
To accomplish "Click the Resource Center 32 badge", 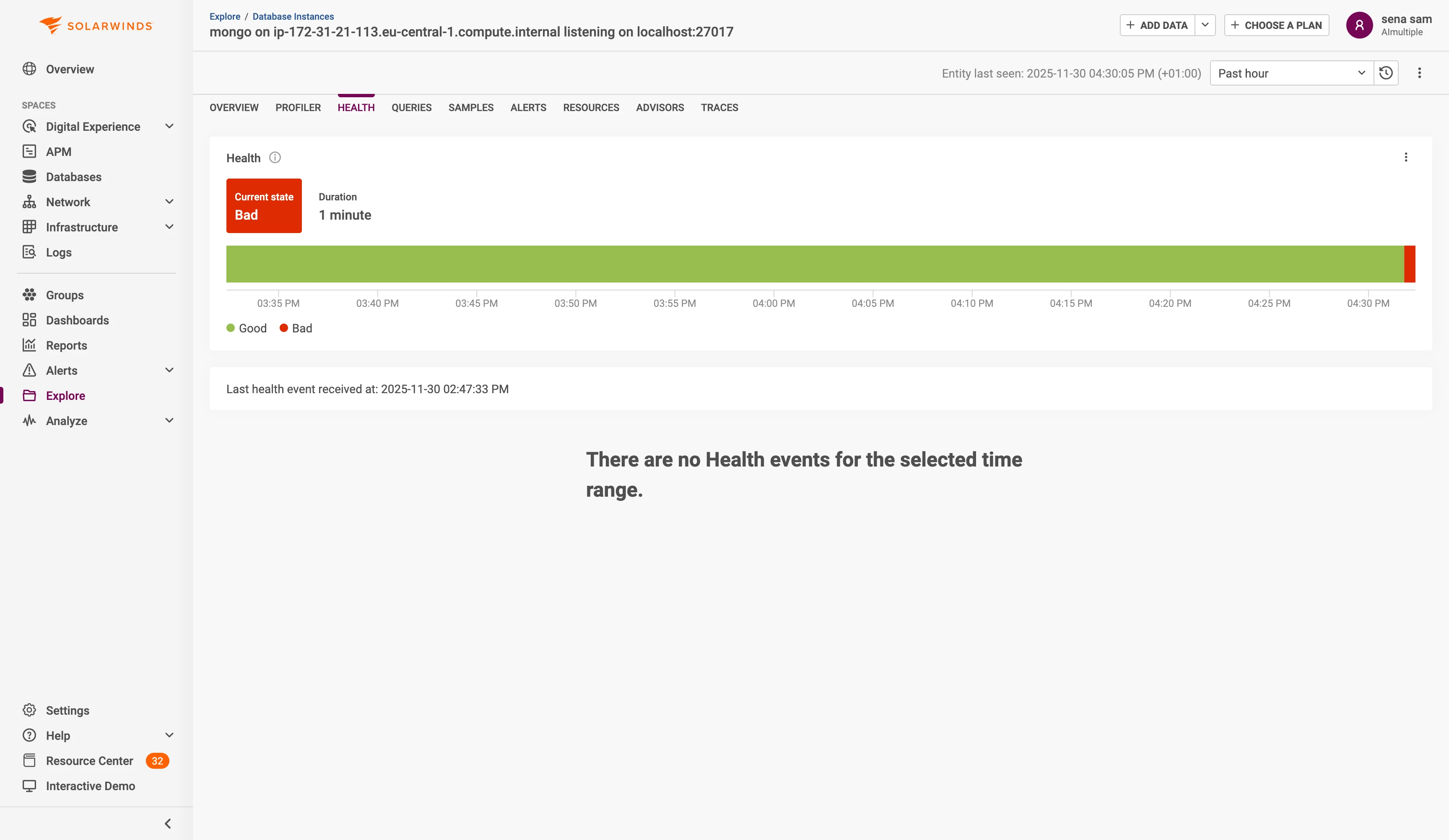I will pyautogui.click(x=157, y=761).
